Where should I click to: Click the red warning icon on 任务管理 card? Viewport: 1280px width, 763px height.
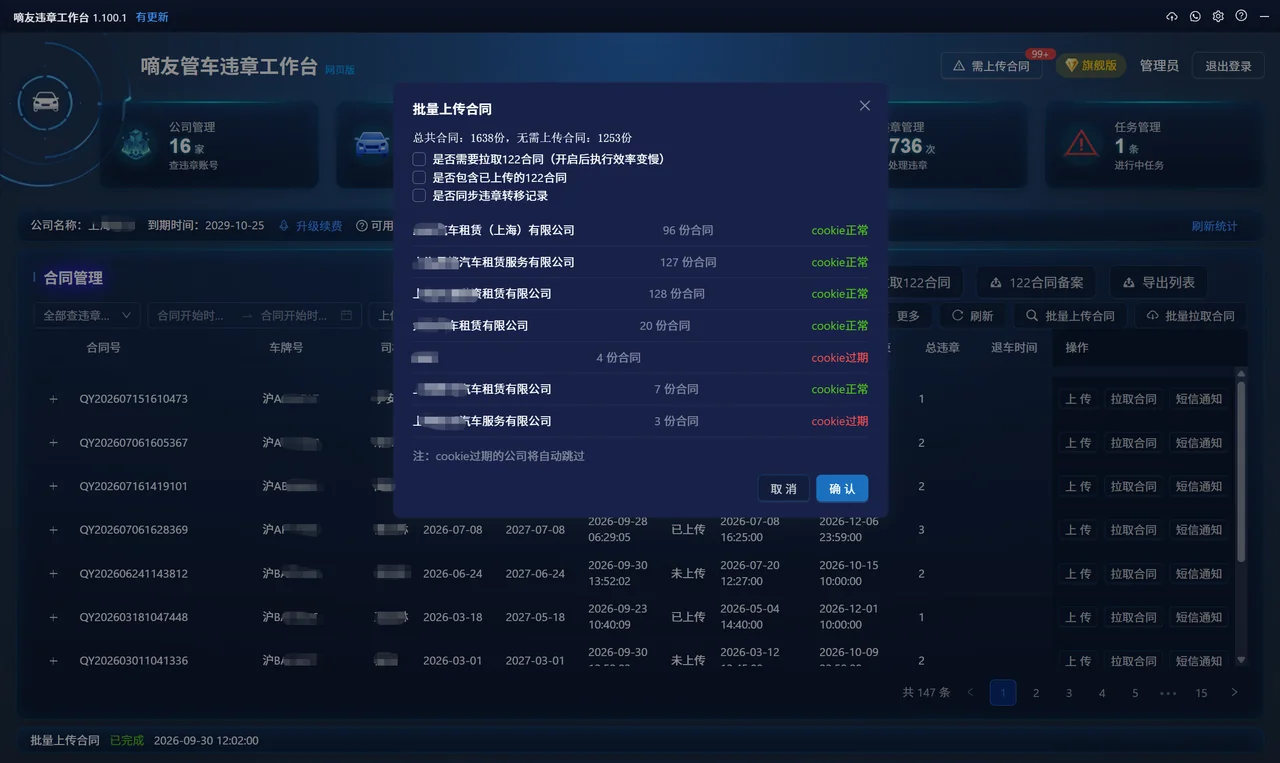click(x=1081, y=144)
